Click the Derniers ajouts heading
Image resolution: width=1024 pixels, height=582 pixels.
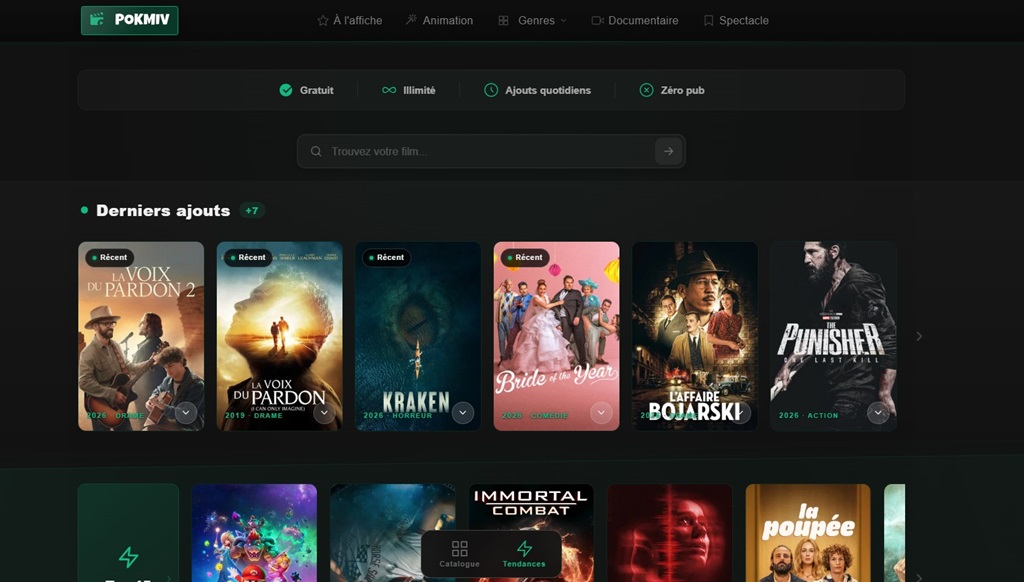(x=163, y=210)
